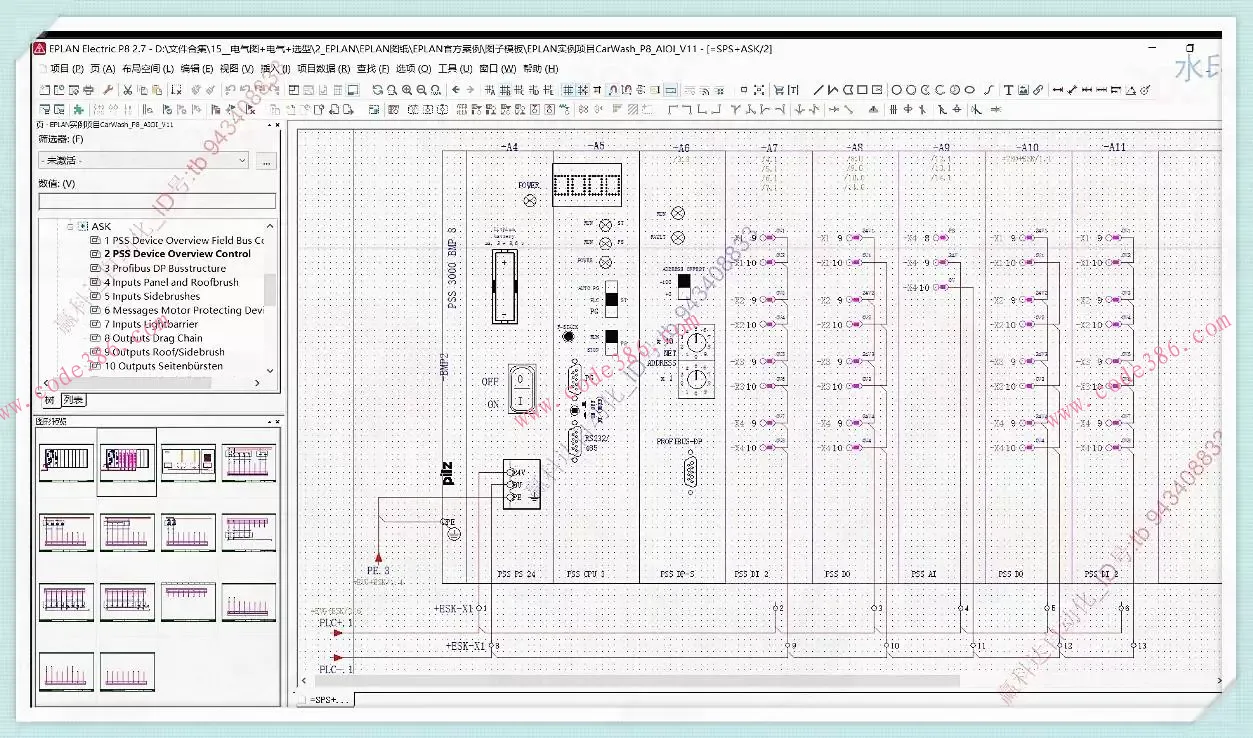Click the back navigation arrow icon
1253x738 pixels.
coord(456,90)
